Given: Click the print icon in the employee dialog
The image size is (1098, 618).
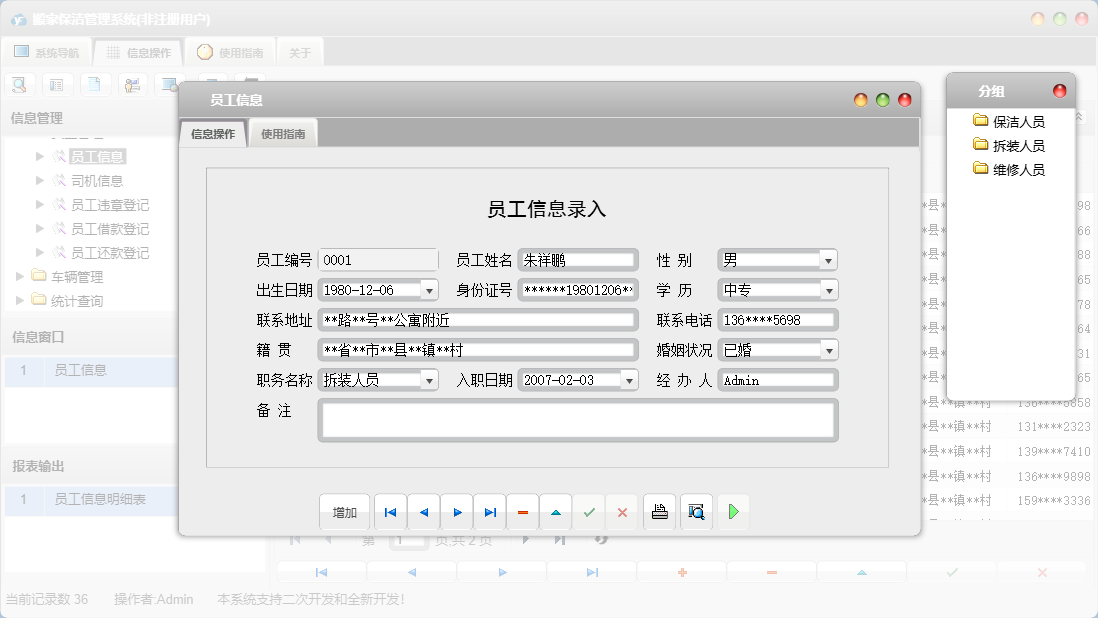Looking at the screenshot, I should click(x=660, y=511).
